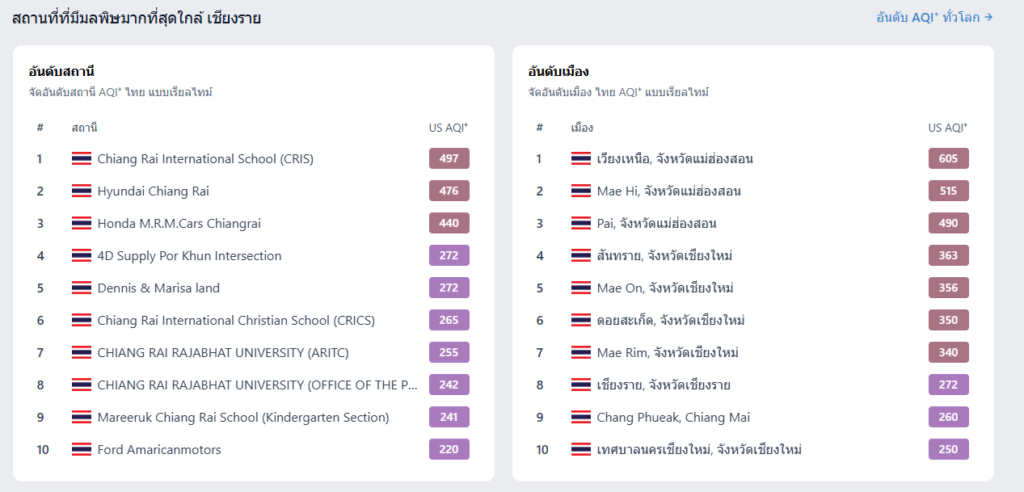Open Mareeruk Chiang Rai School station

(243, 417)
